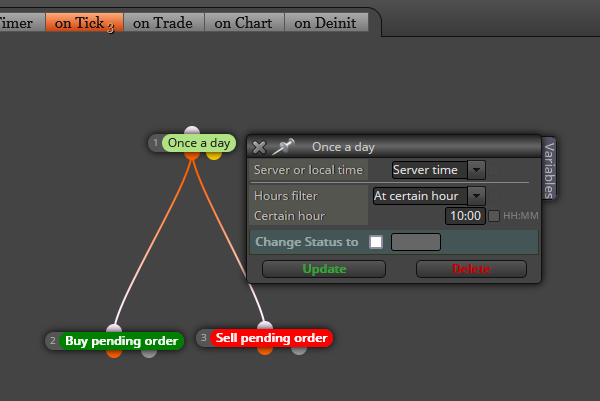The height and width of the screenshot is (401, 600).
Task: Pin the Once a day panel
Action: [284, 147]
